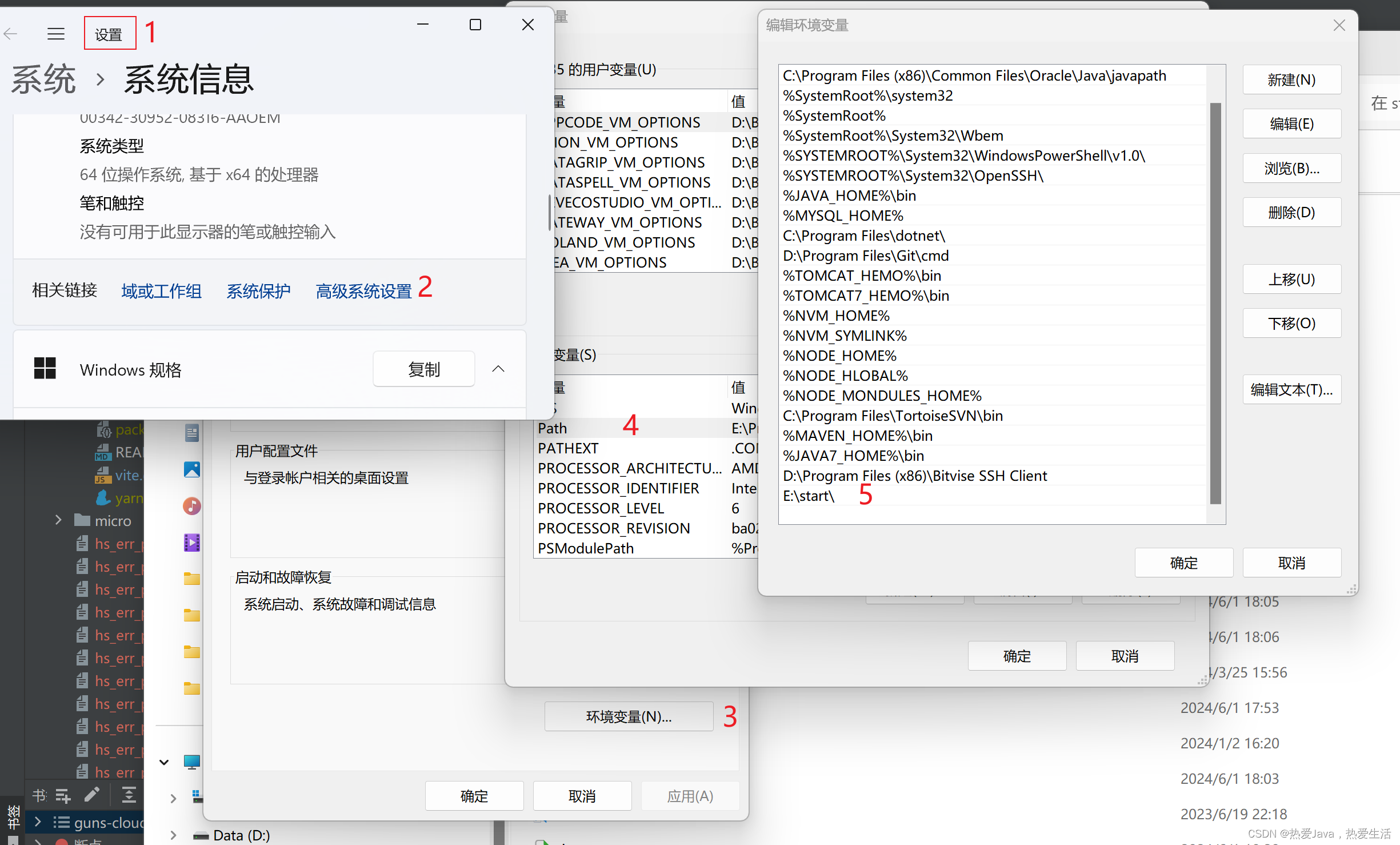
Task: Open the hamburger navigation menu in Settings
Action: tap(55, 34)
